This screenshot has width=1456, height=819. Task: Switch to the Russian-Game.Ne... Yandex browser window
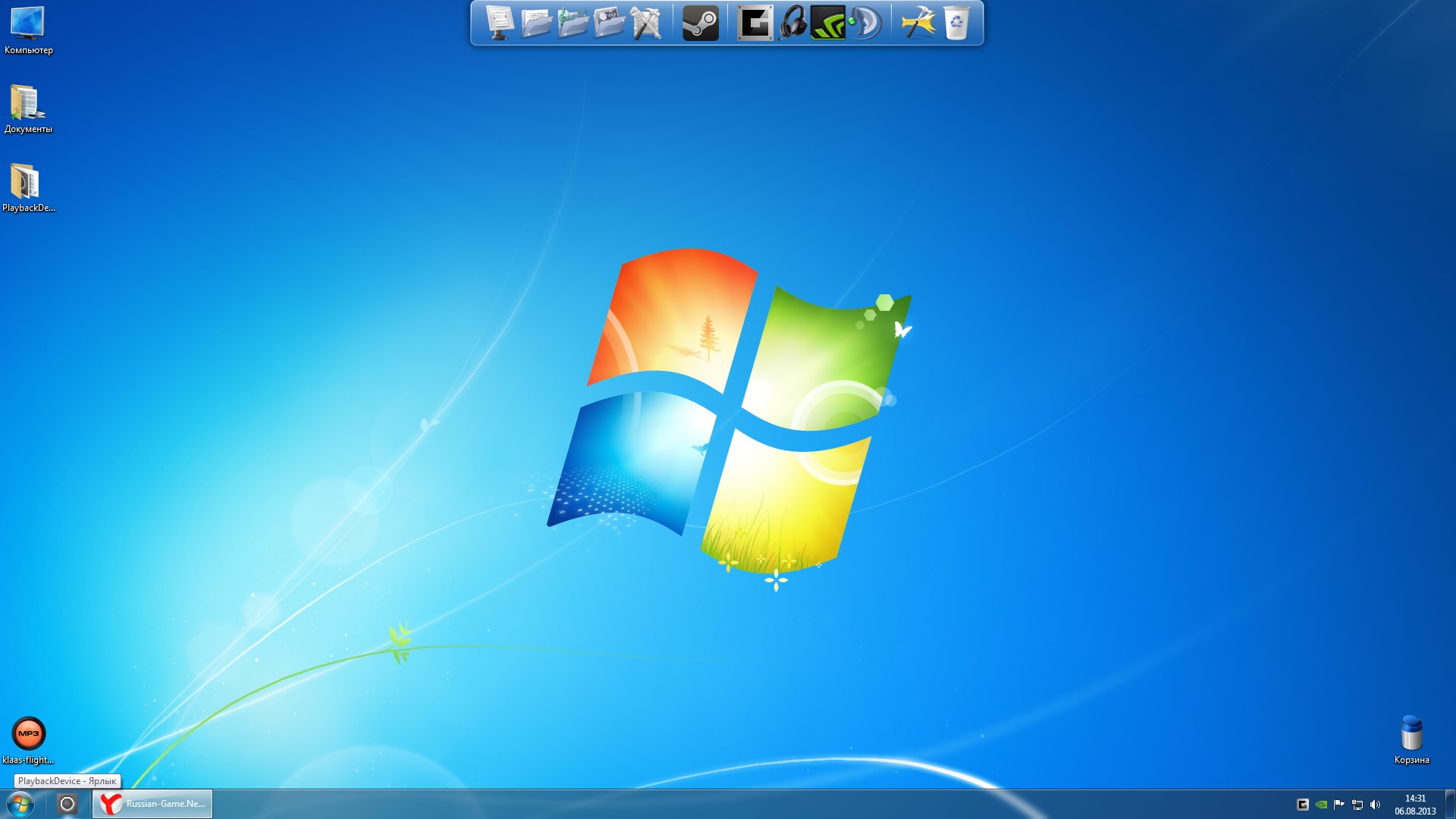click(x=152, y=804)
